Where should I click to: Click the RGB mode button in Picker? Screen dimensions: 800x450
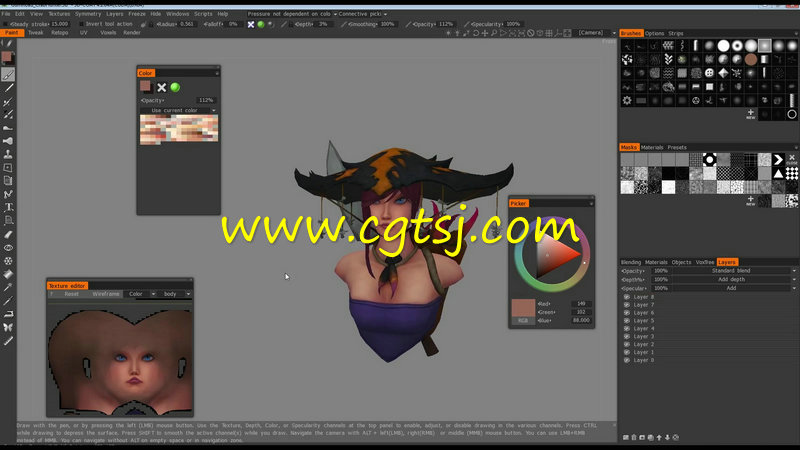pyautogui.click(x=523, y=320)
